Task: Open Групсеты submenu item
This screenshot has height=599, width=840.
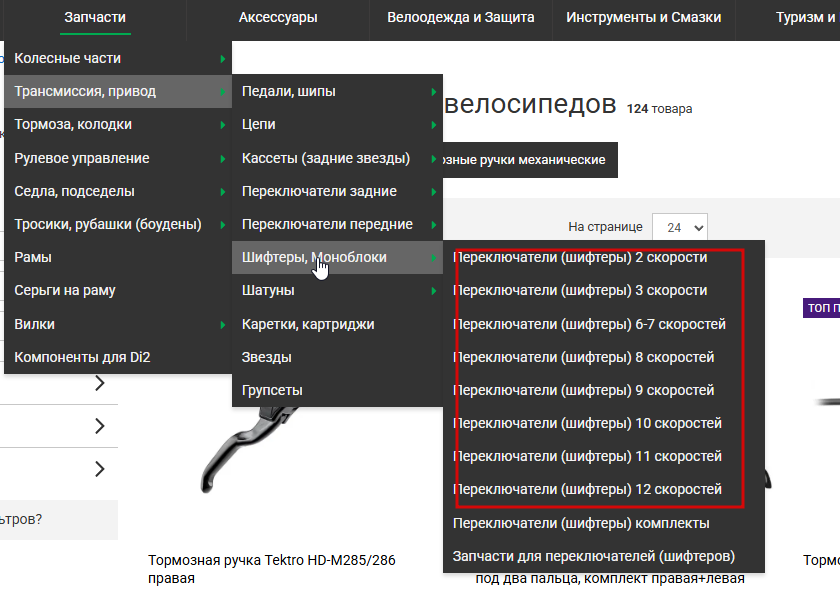Action: (x=338, y=390)
